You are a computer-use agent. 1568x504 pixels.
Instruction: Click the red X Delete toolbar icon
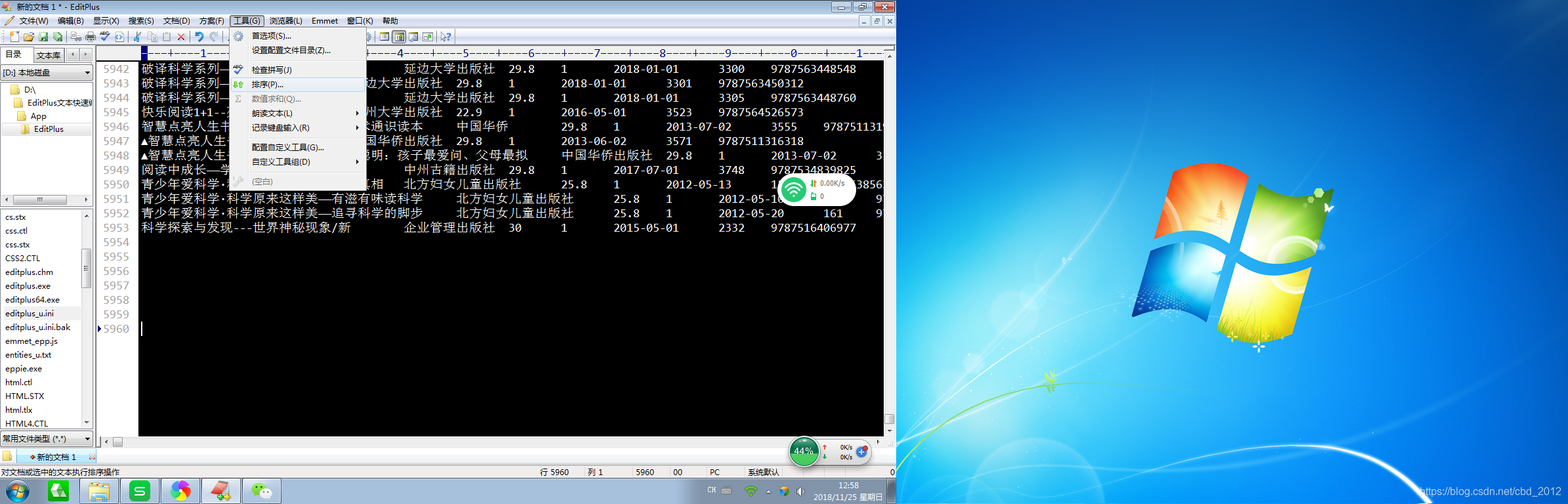[181, 37]
